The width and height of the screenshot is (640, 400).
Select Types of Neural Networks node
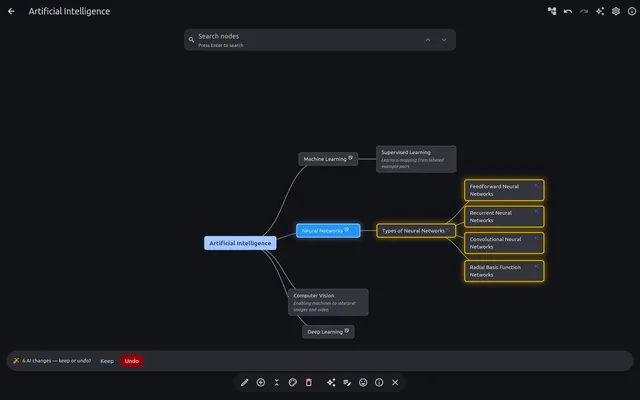pyautogui.click(x=416, y=231)
